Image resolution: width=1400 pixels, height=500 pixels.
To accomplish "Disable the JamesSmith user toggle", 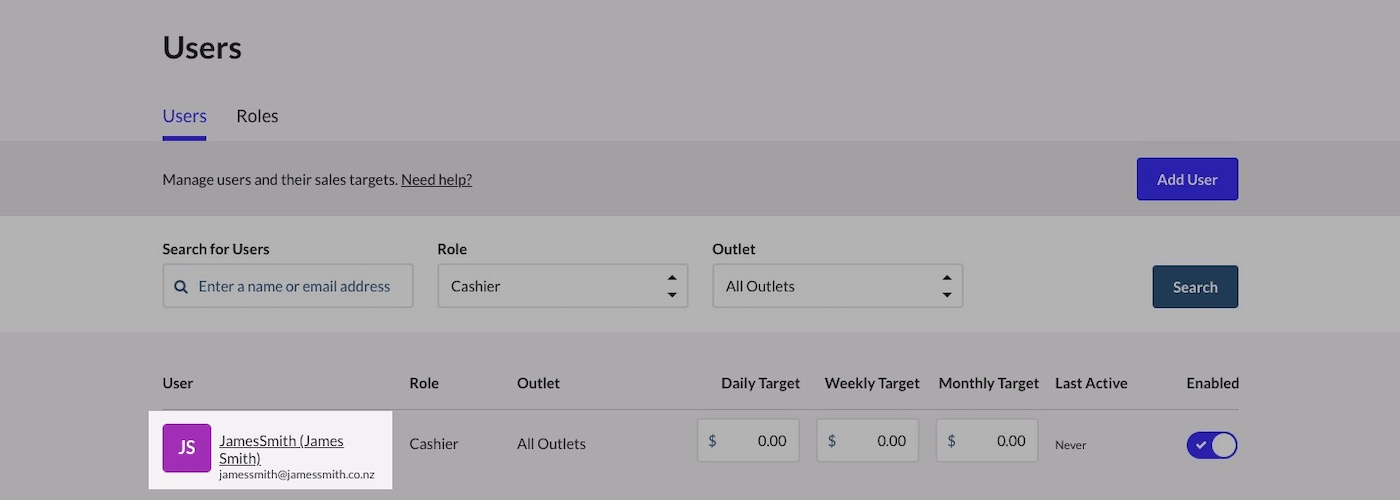I will [1212, 445].
